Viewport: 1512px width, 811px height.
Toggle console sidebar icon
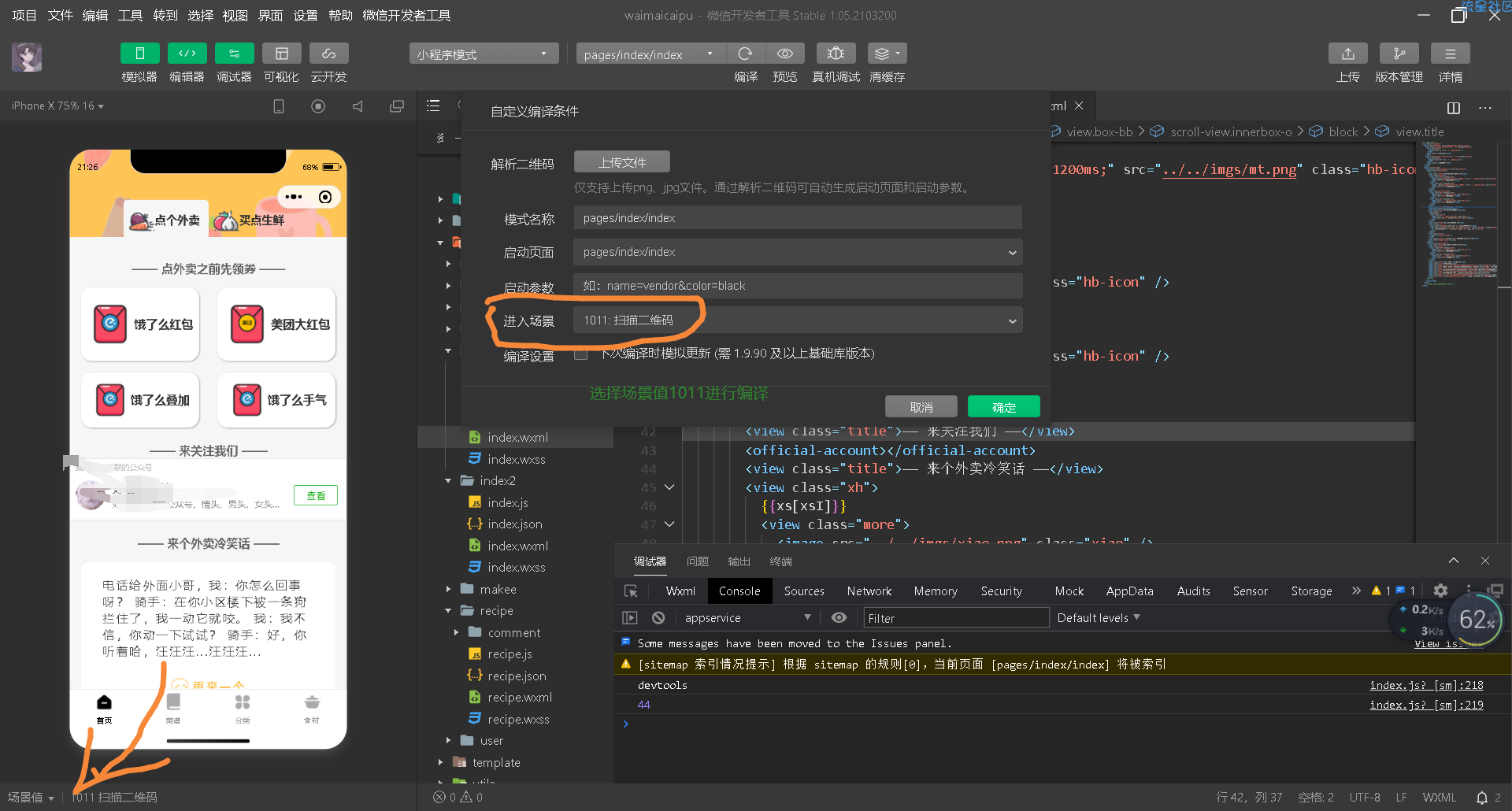[x=630, y=618]
